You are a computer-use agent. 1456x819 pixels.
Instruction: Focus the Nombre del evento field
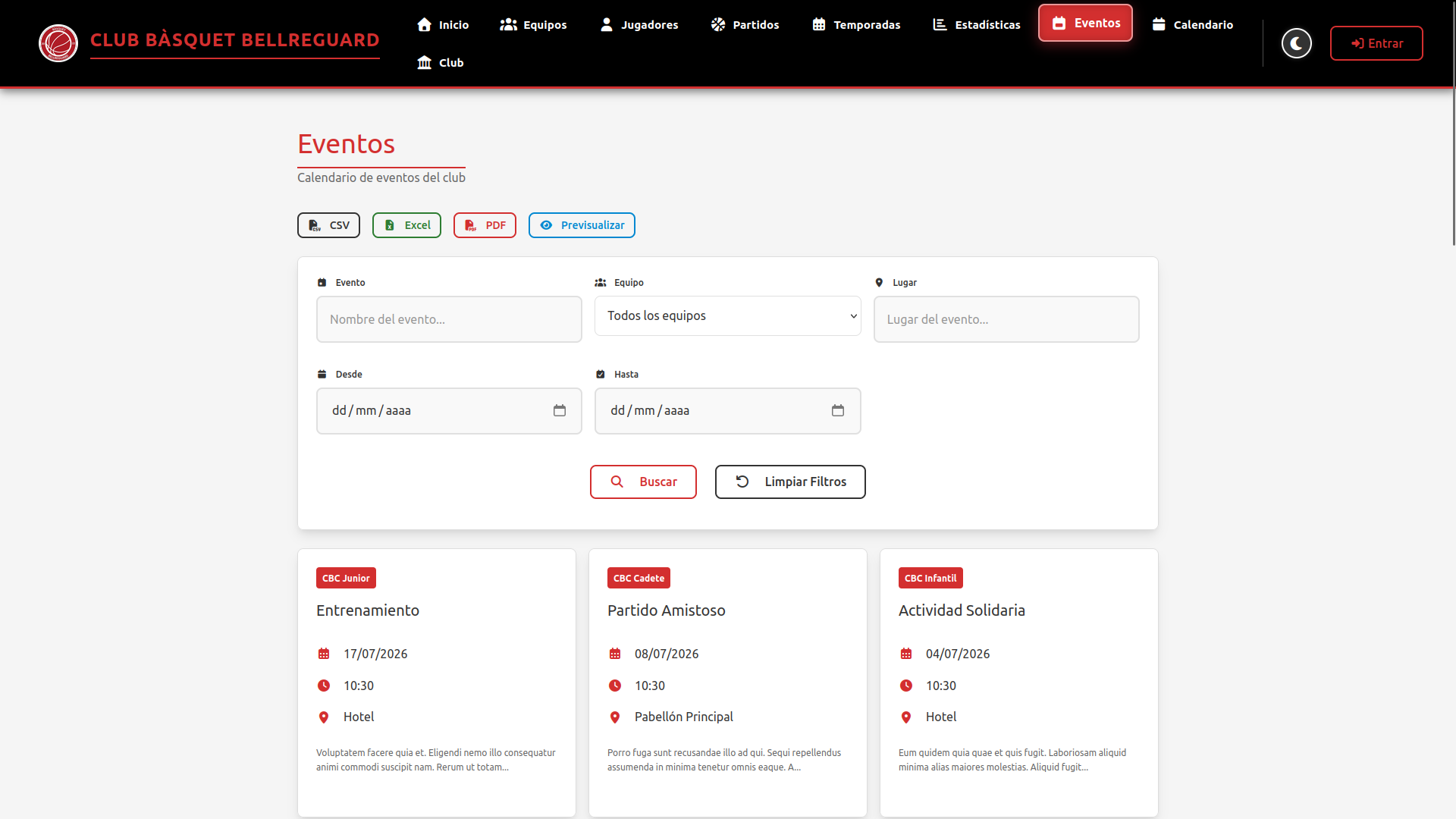pos(449,319)
